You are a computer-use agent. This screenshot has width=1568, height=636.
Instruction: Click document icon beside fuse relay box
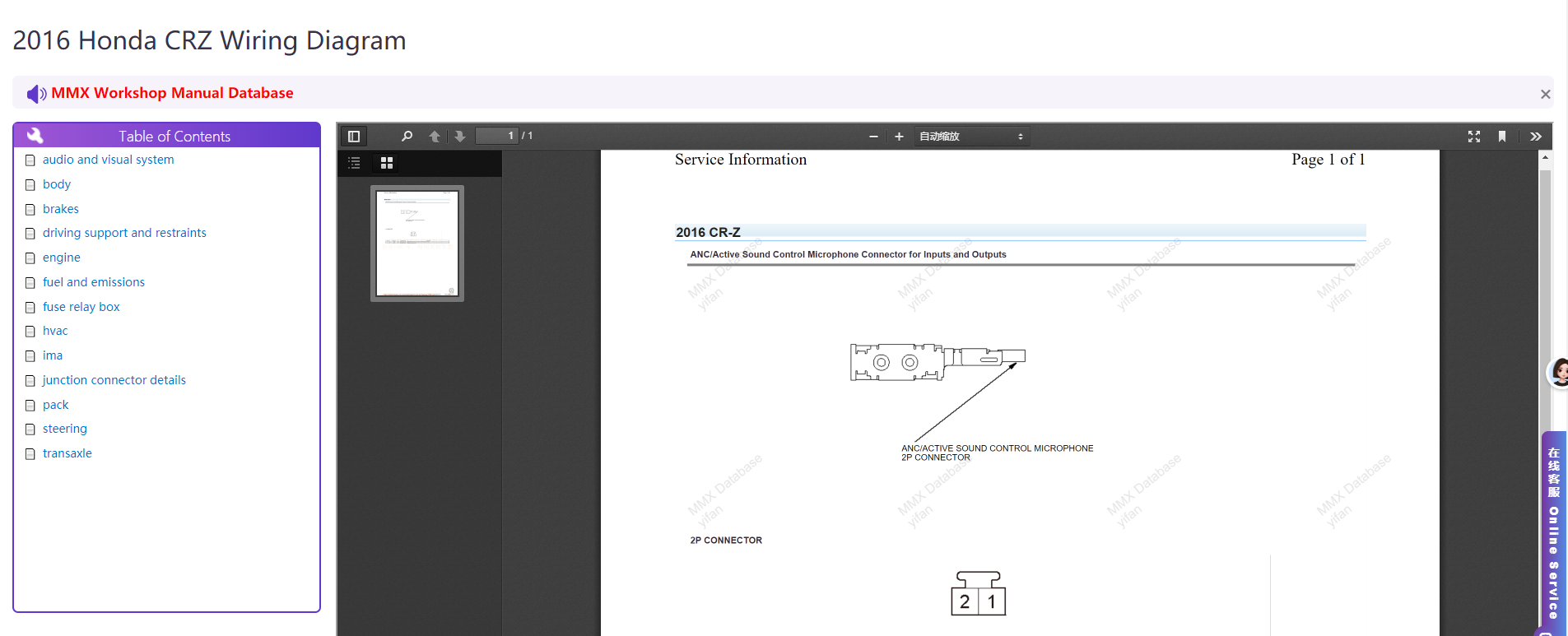[30, 308]
